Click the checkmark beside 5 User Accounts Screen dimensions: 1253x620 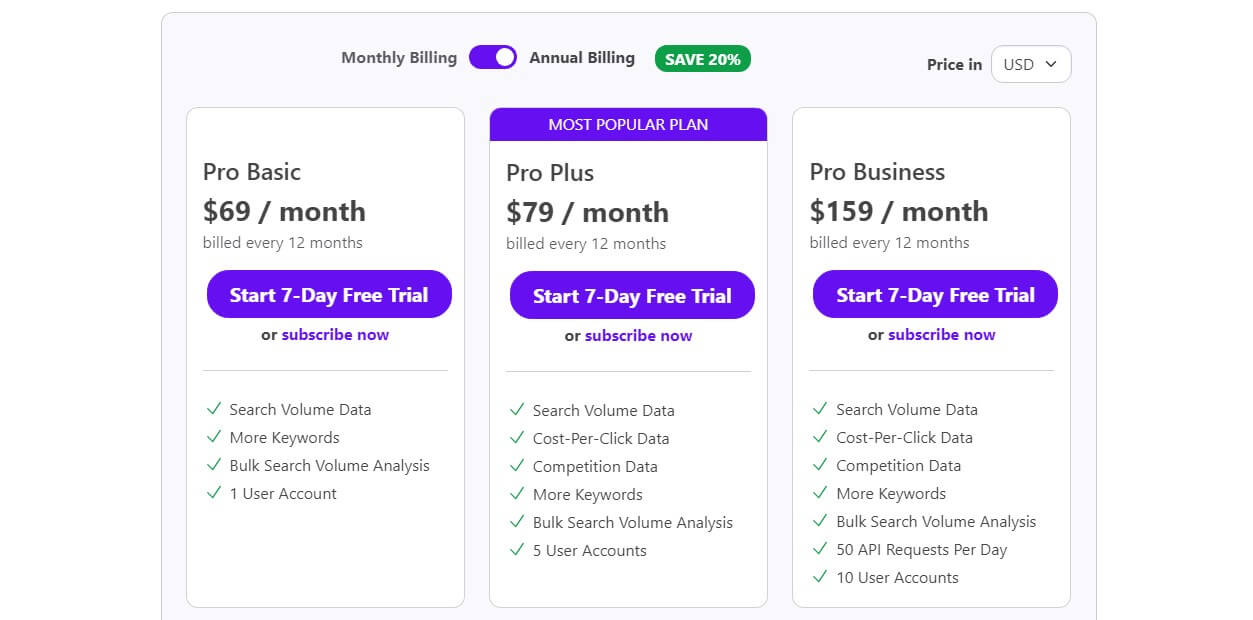517,550
